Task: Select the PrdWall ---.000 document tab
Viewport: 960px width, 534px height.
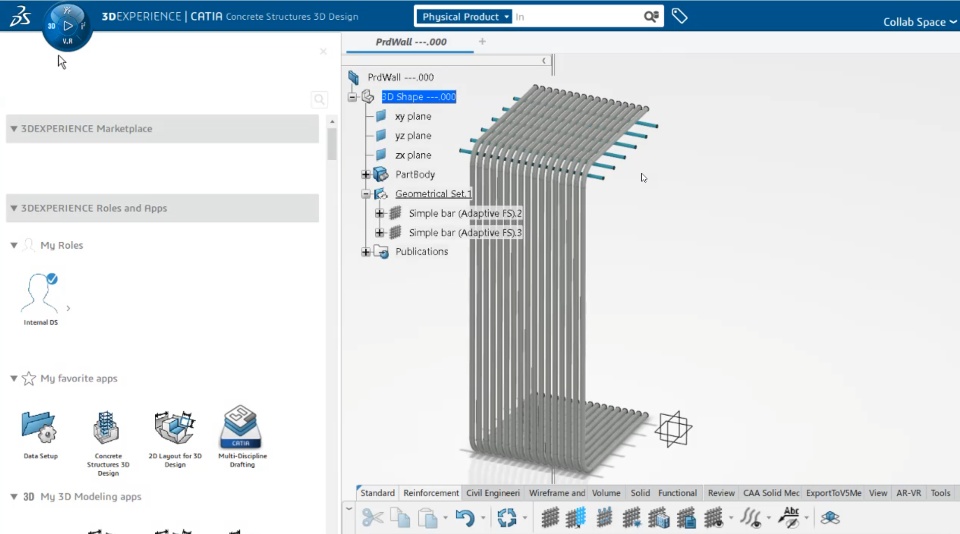Action: [x=411, y=42]
